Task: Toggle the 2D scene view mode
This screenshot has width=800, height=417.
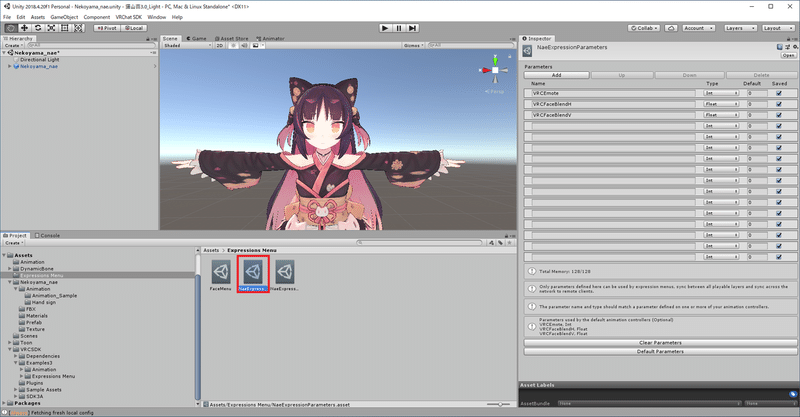Action: point(220,45)
